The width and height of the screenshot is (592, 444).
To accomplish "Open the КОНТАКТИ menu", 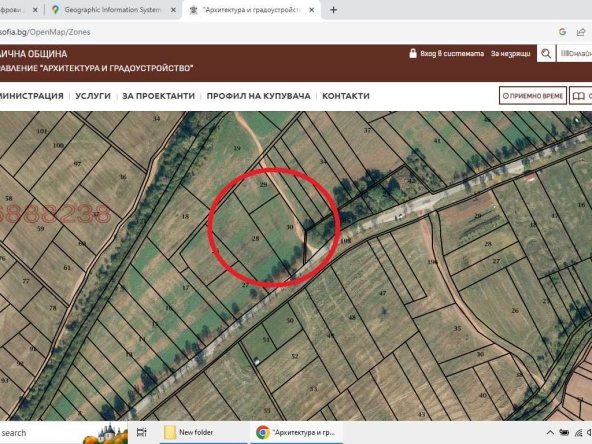I will coord(346,96).
